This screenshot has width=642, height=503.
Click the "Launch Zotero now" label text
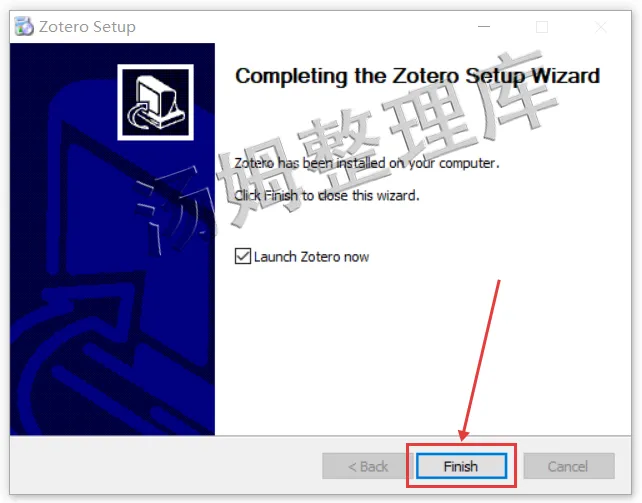point(311,257)
